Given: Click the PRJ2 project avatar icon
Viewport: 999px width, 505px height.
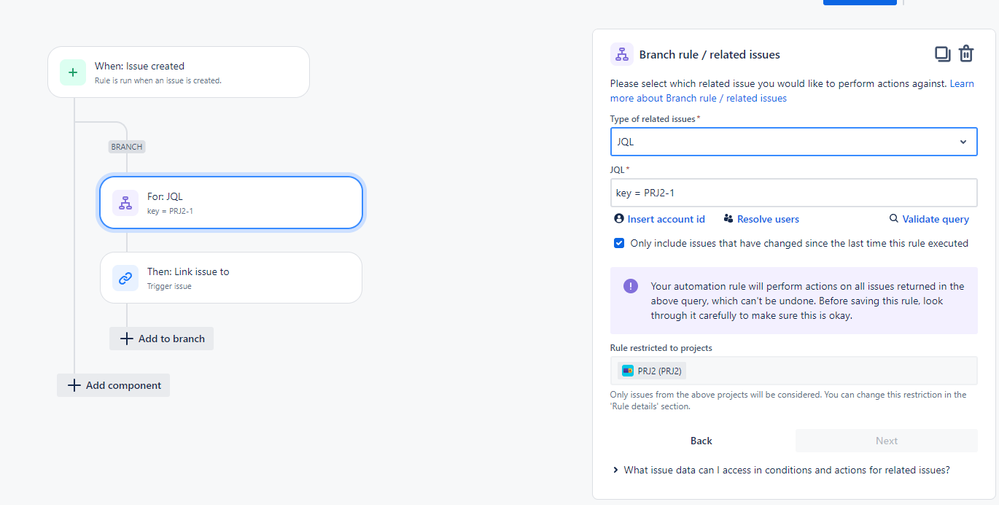Looking at the screenshot, I should [x=628, y=371].
